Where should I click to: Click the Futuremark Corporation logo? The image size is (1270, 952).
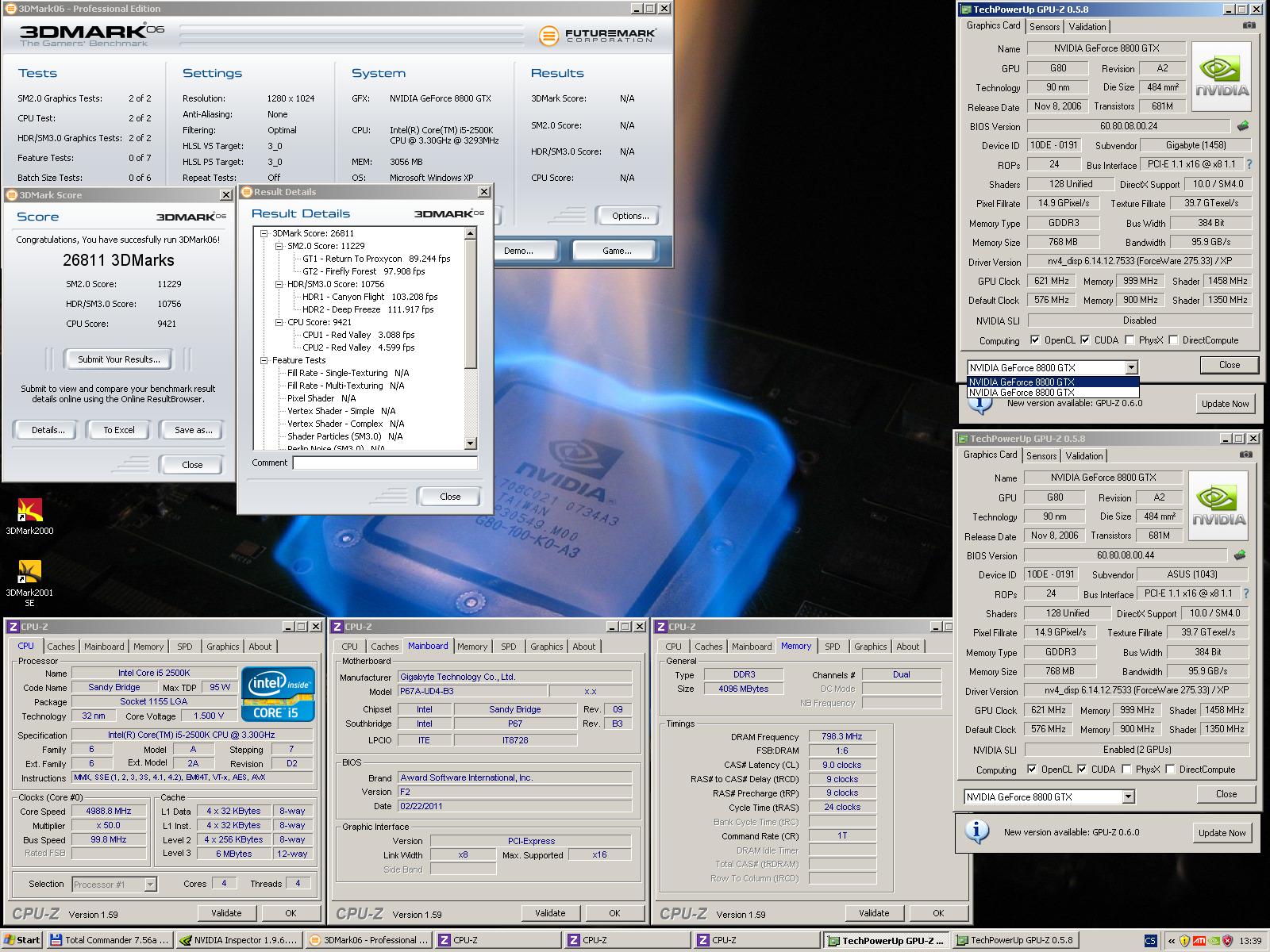(x=597, y=36)
